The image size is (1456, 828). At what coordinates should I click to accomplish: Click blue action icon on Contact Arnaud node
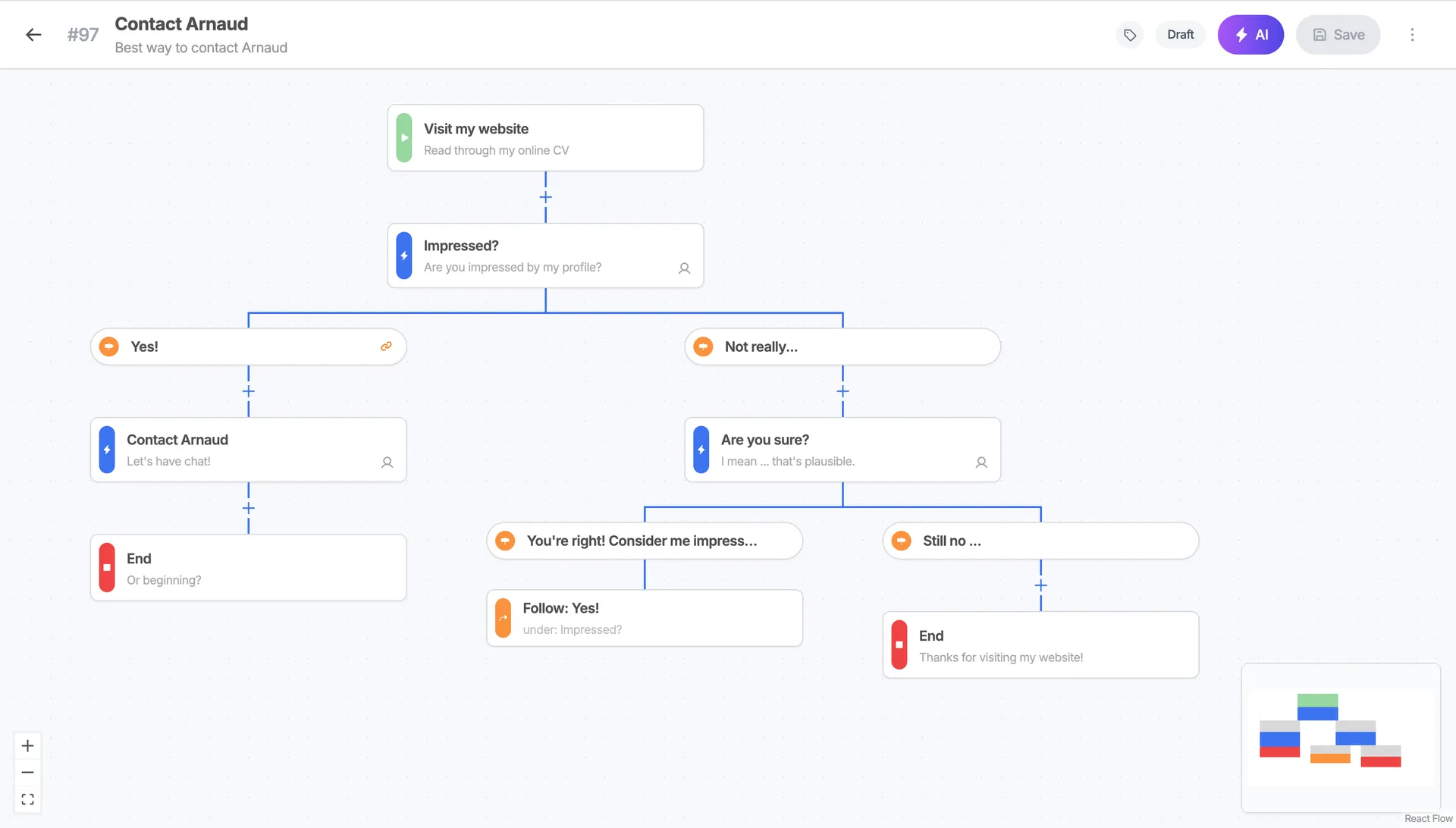pyautogui.click(x=107, y=450)
